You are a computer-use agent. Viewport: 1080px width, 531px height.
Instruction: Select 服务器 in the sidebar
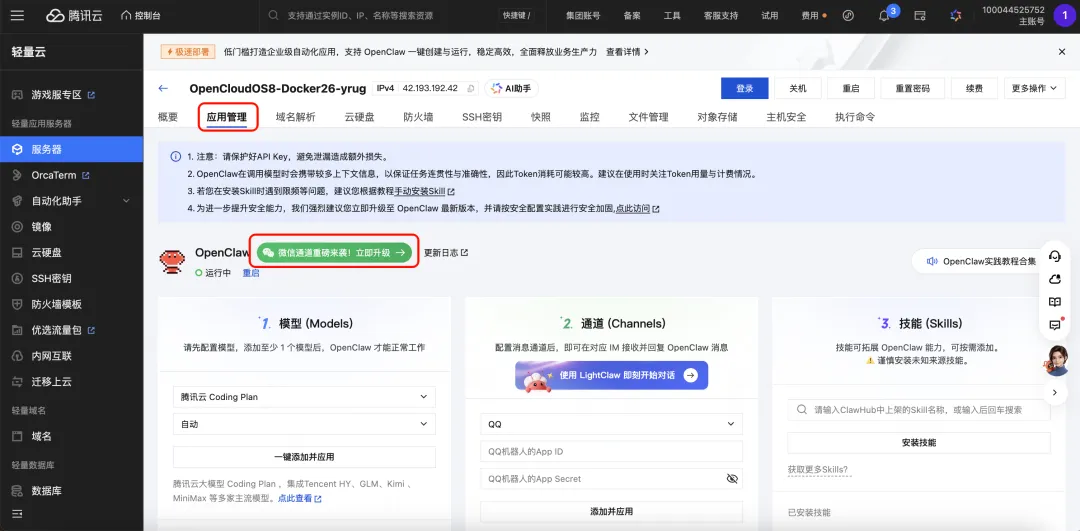click(72, 149)
